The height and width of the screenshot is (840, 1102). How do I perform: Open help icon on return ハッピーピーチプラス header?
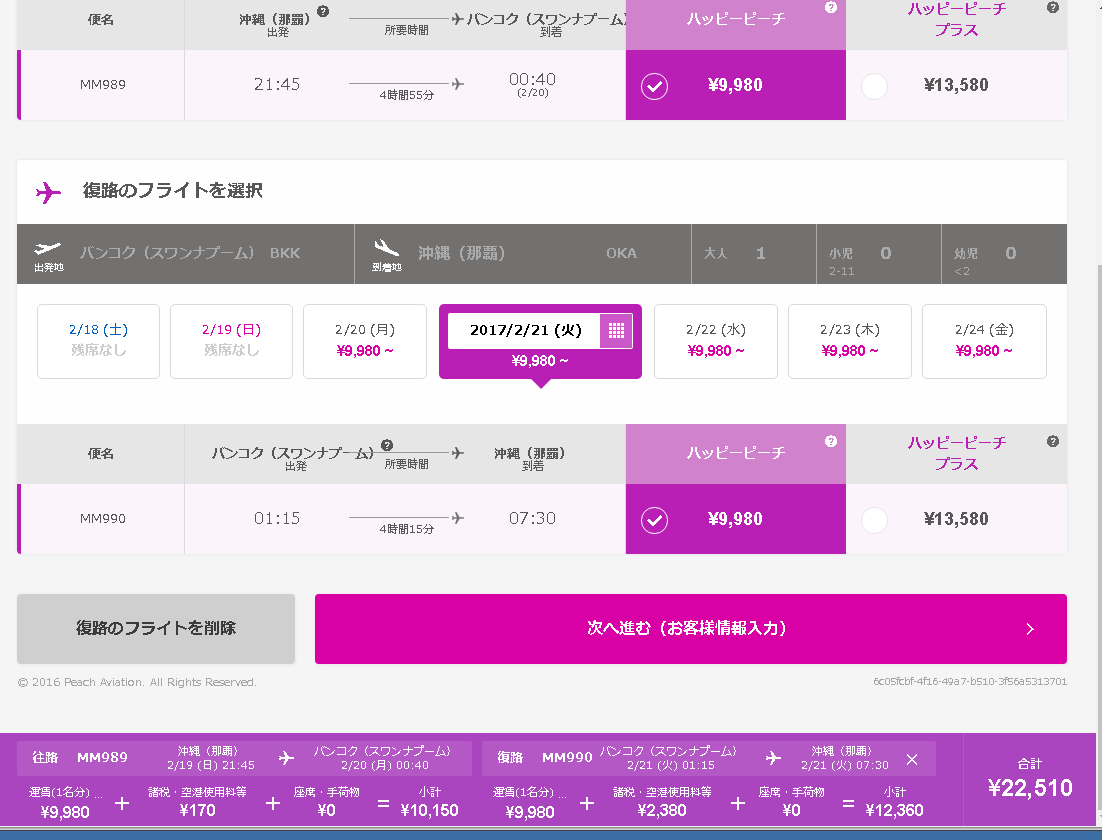pyautogui.click(x=1052, y=441)
